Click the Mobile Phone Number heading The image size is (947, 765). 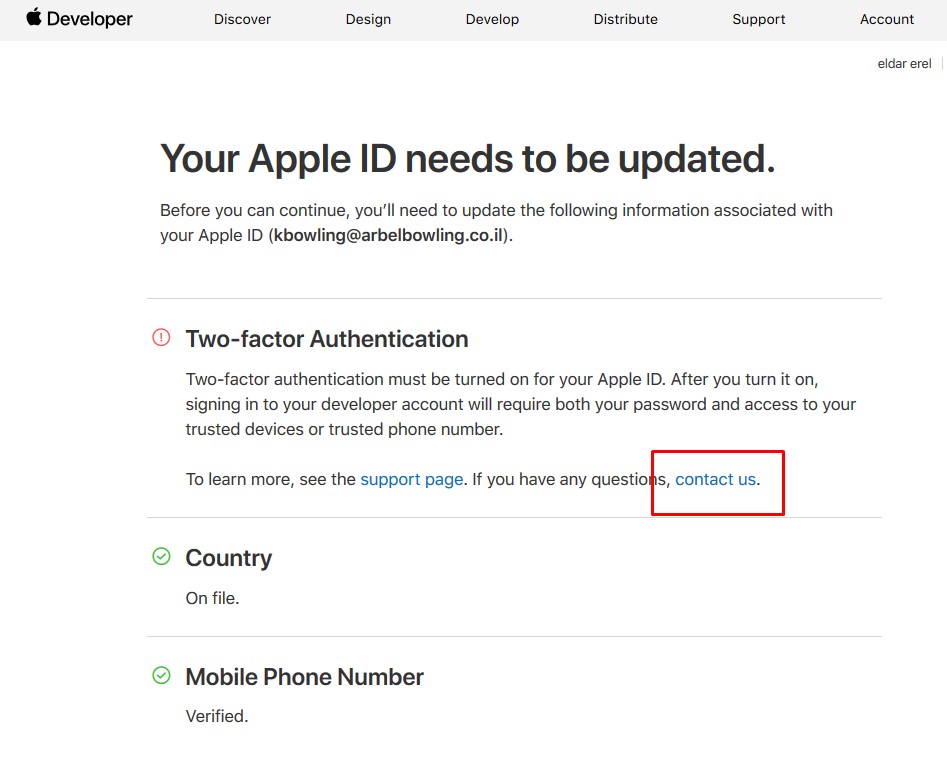pyautogui.click(x=304, y=677)
